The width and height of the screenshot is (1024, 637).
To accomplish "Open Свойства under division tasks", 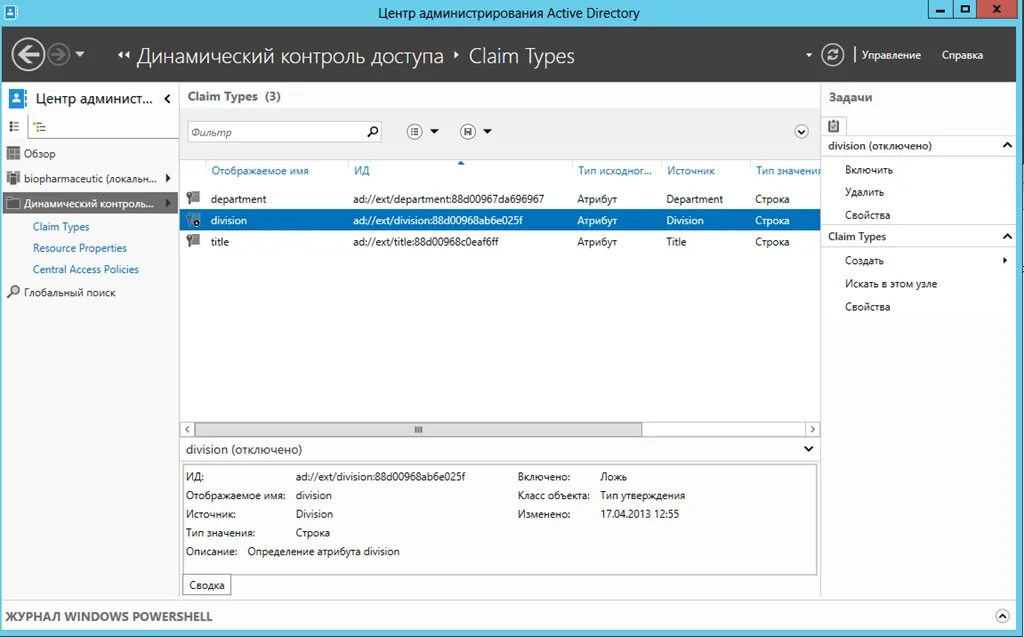I will point(867,215).
